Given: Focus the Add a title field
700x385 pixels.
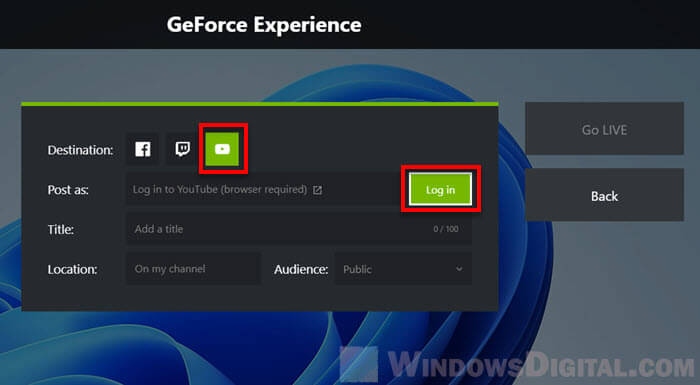Looking at the screenshot, I should pos(299,229).
